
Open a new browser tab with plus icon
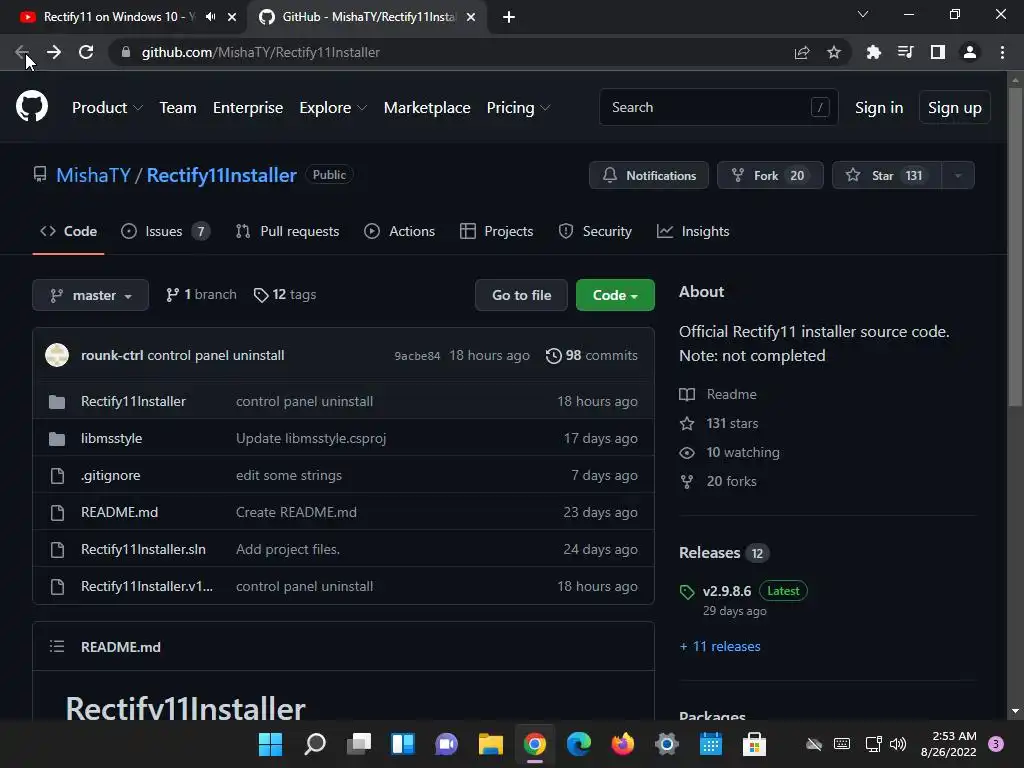(x=509, y=17)
